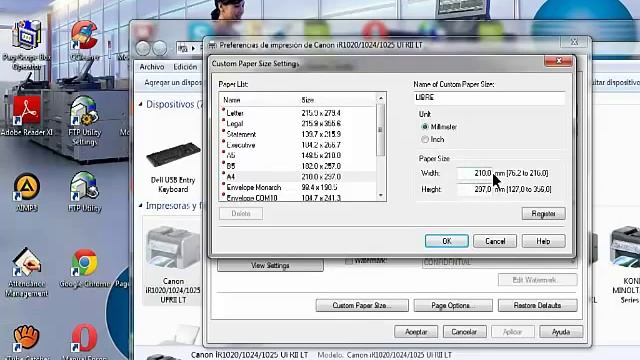Select Dell USB Entry Keyboard device

(x=173, y=167)
